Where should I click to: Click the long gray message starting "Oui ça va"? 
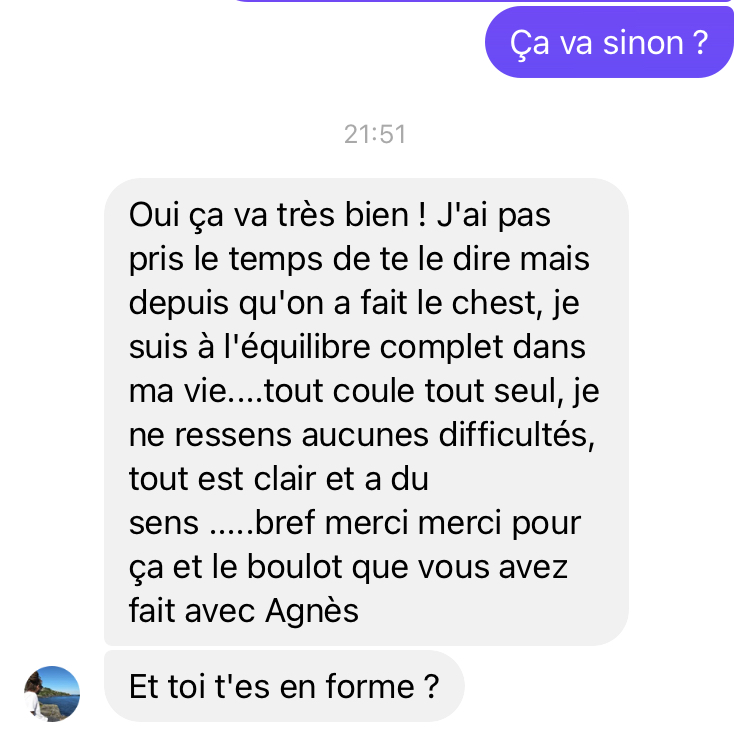pos(366,412)
